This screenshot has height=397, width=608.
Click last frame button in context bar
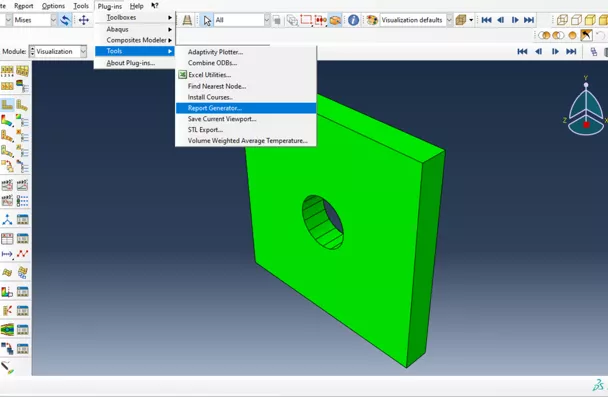pyautogui.click(x=571, y=51)
